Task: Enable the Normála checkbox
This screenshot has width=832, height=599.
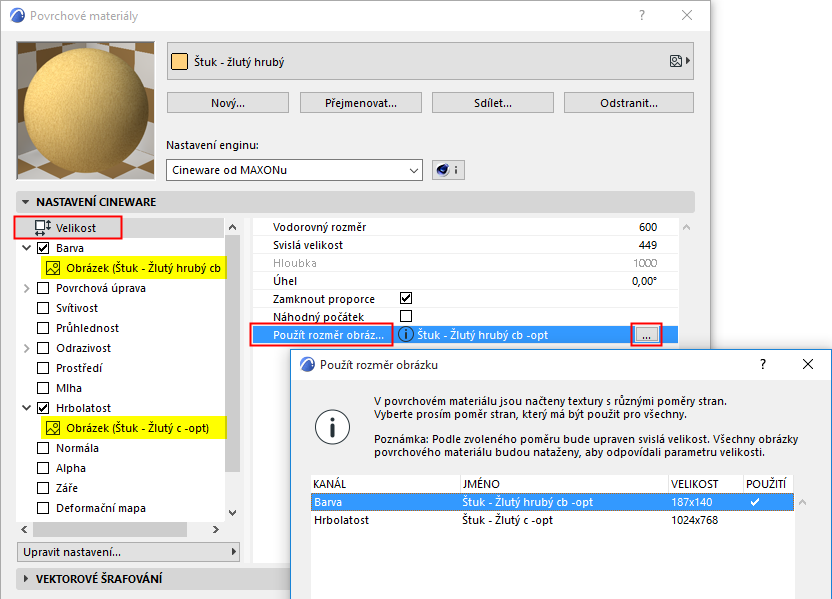Action: (x=43, y=448)
